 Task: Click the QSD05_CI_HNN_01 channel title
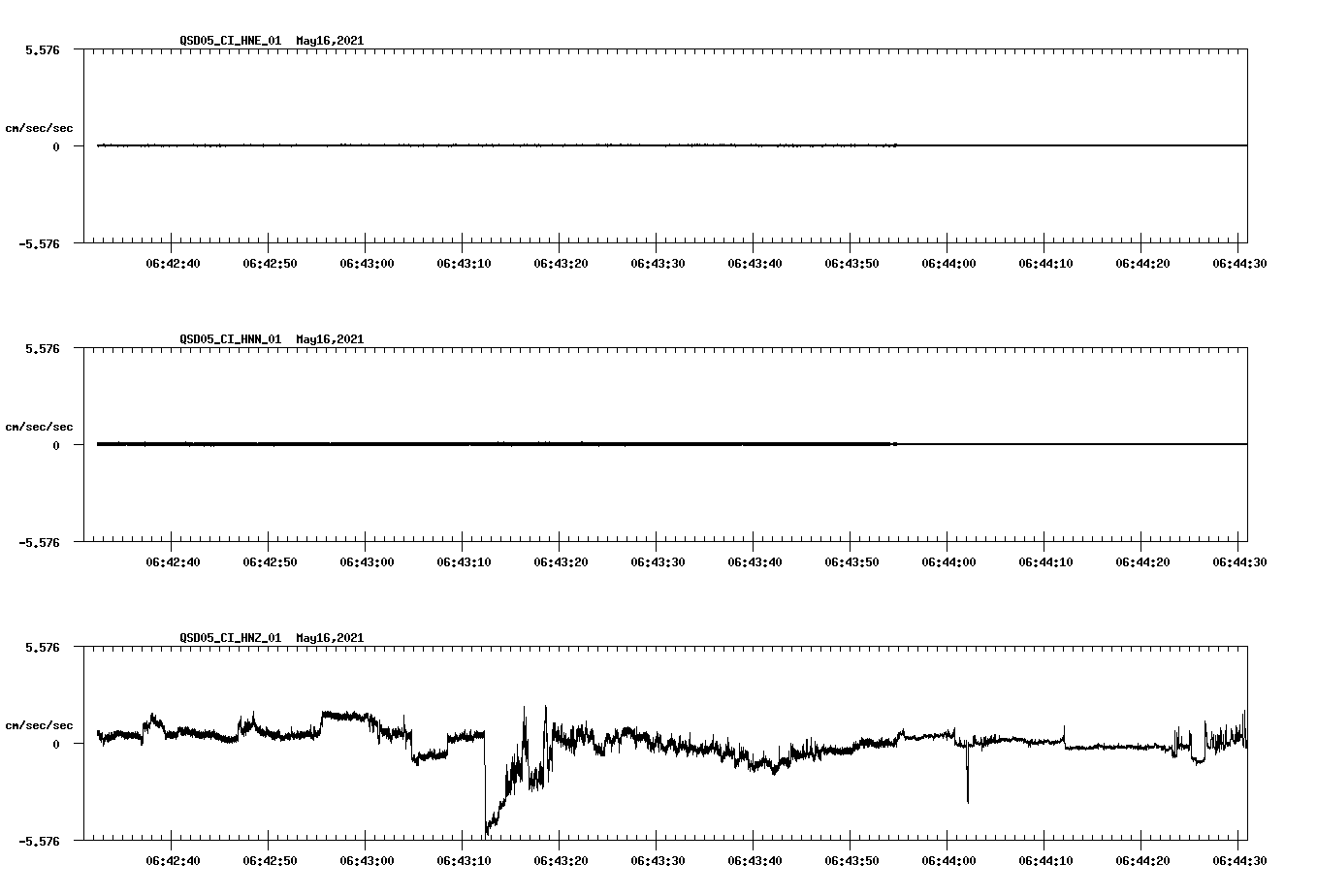point(231,339)
